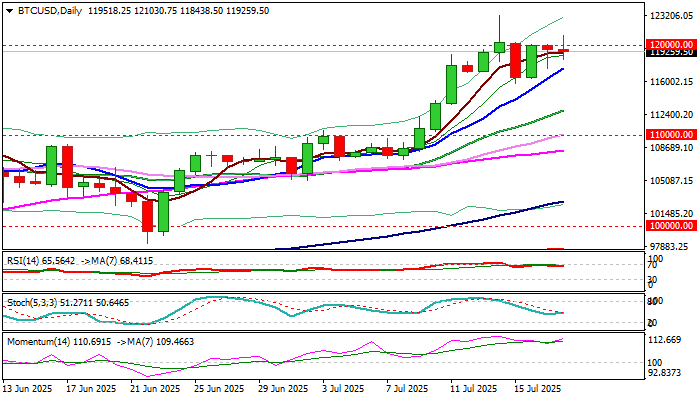Click the ->MA(7) 109.4663 momentum text
The width and height of the screenshot is (700, 400).
155,342
